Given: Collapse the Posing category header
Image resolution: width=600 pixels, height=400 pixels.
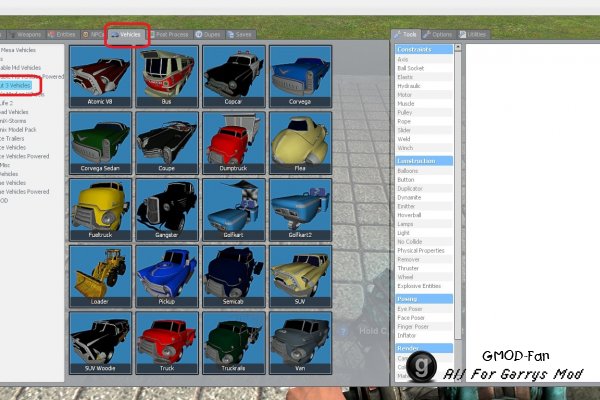Looking at the screenshot, I should click(424, 299).
